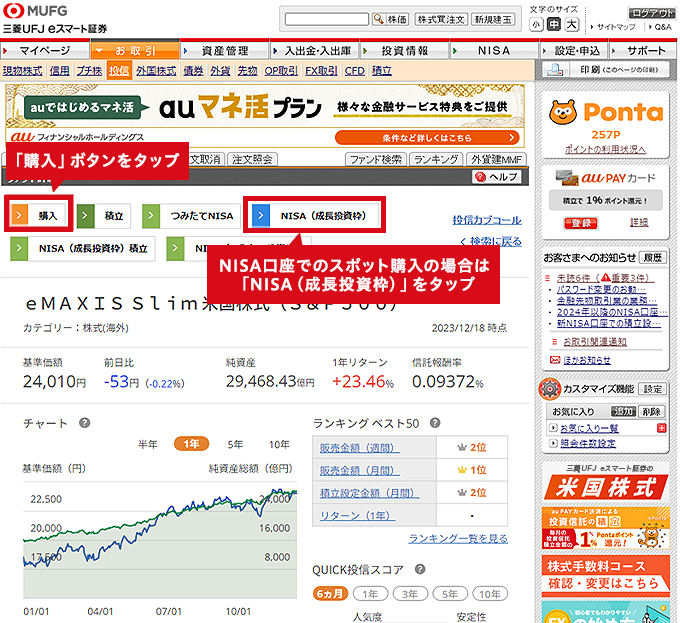Open the 投資情報 menu
Screen dimensions: 680x623
pos(404,51)
